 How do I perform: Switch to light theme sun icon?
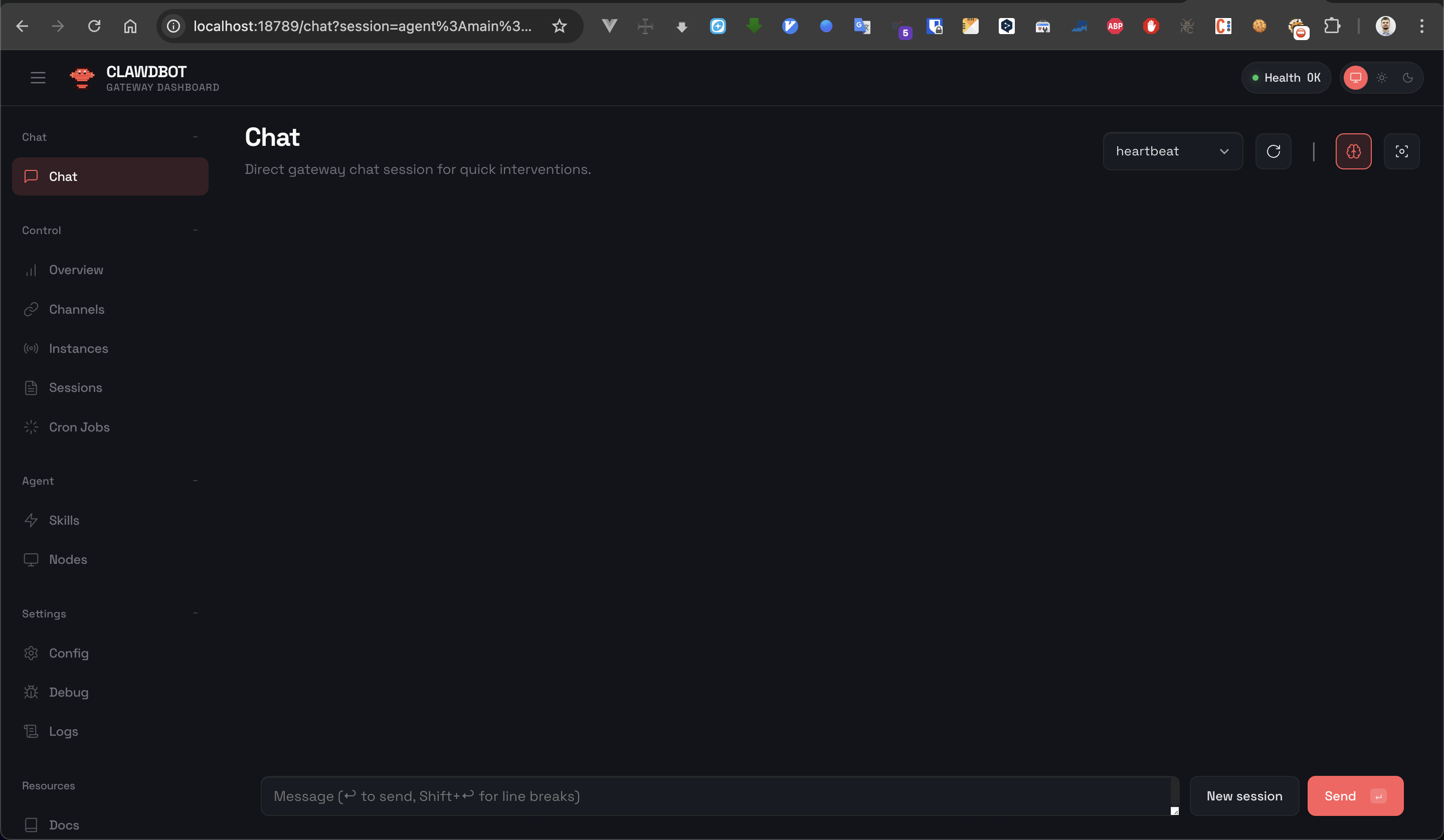click(1381, 77)
